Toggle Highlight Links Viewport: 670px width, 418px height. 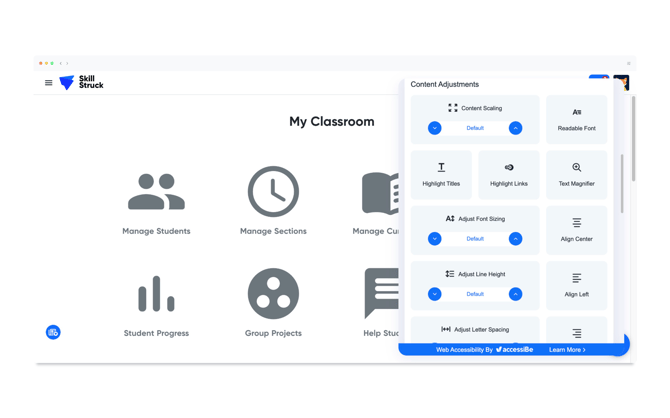[508, 175]
